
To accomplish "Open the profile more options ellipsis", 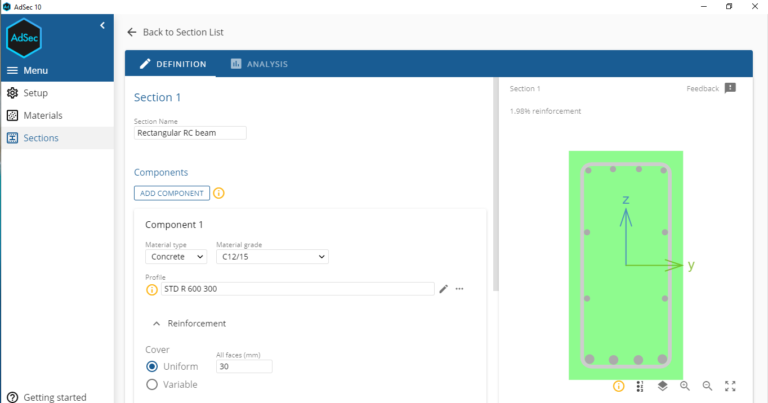I will (x=460, y=289).
